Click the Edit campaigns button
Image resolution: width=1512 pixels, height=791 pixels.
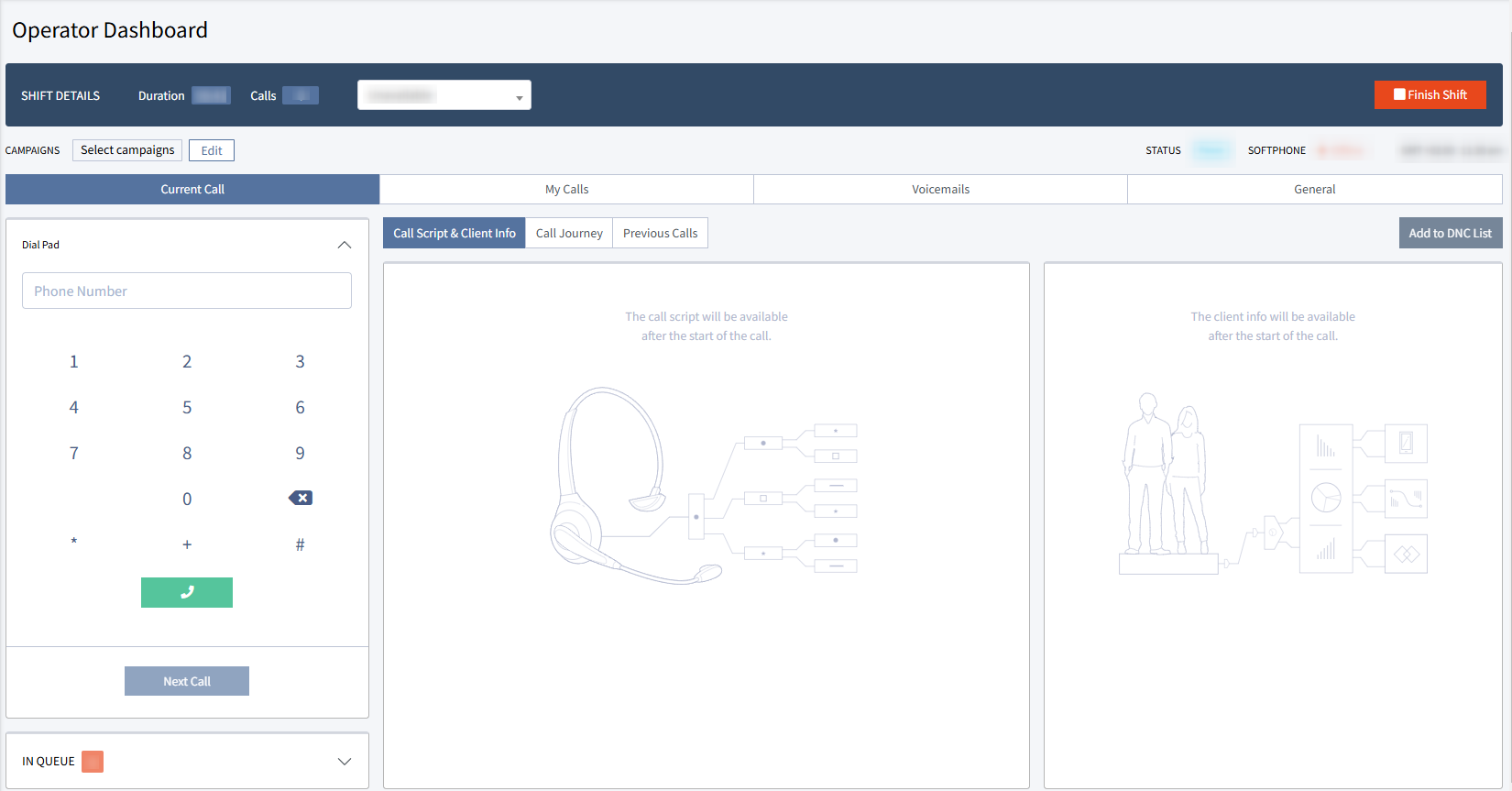tap(212, 151)
